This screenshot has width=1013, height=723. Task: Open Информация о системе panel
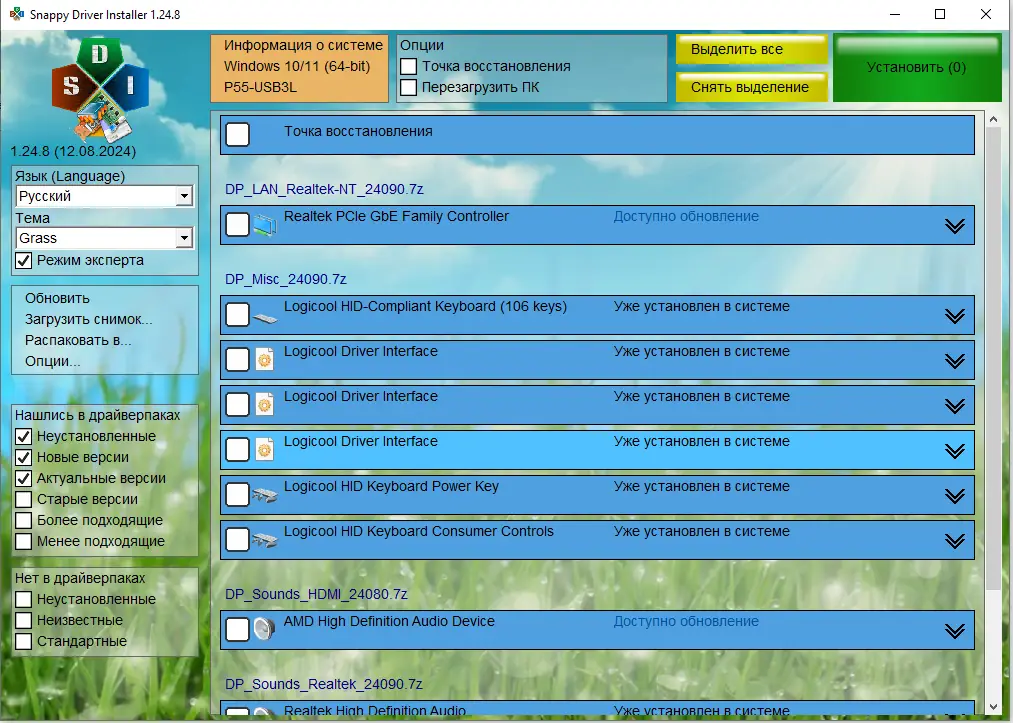300,68
